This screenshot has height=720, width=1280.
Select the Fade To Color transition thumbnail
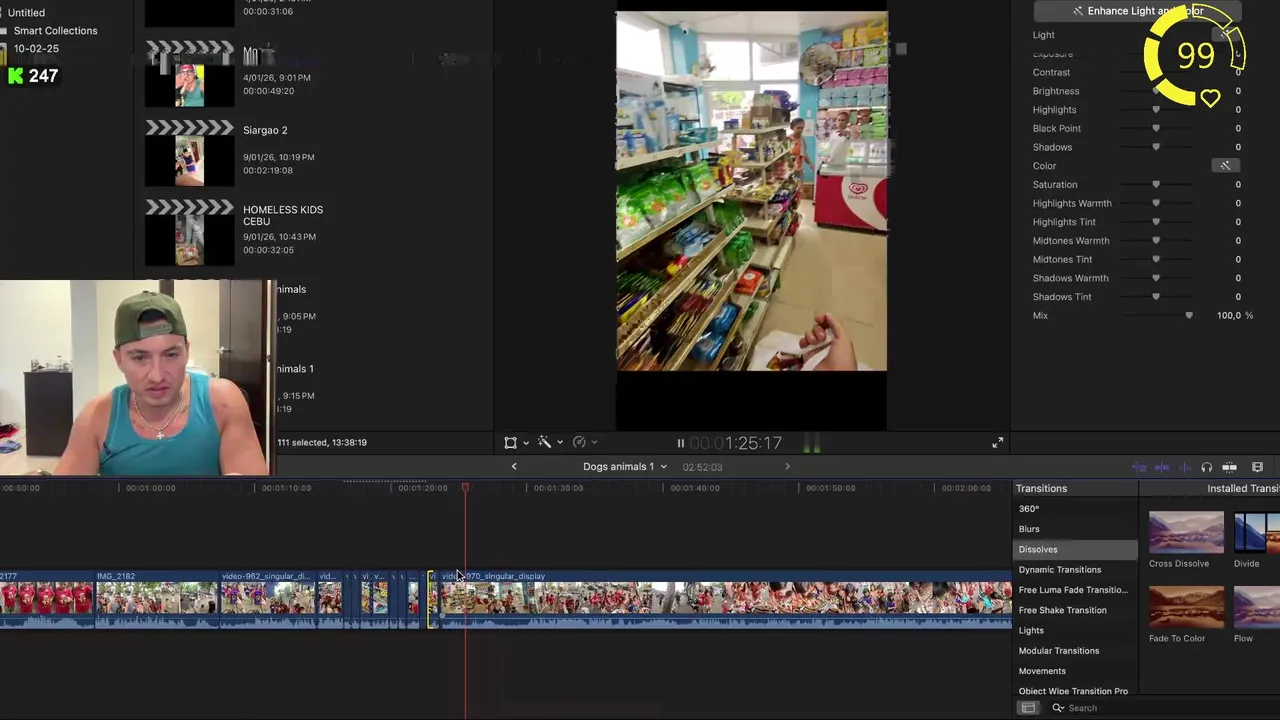tap(1186, 608)
